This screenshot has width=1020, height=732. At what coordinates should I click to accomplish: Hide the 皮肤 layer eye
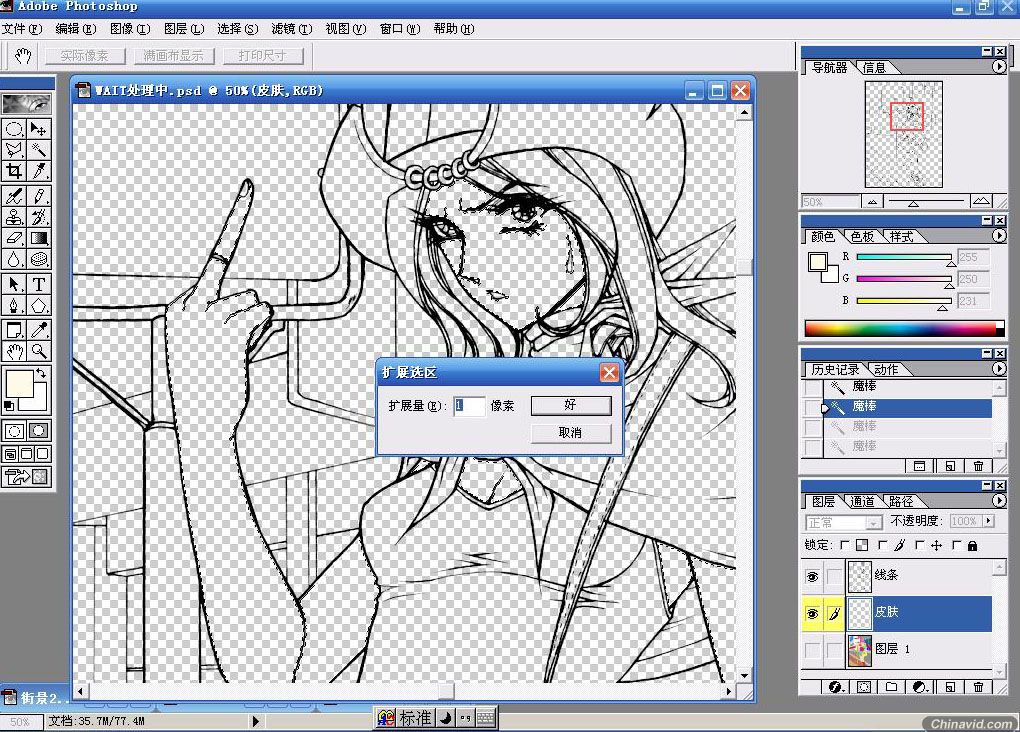(812, 614)
